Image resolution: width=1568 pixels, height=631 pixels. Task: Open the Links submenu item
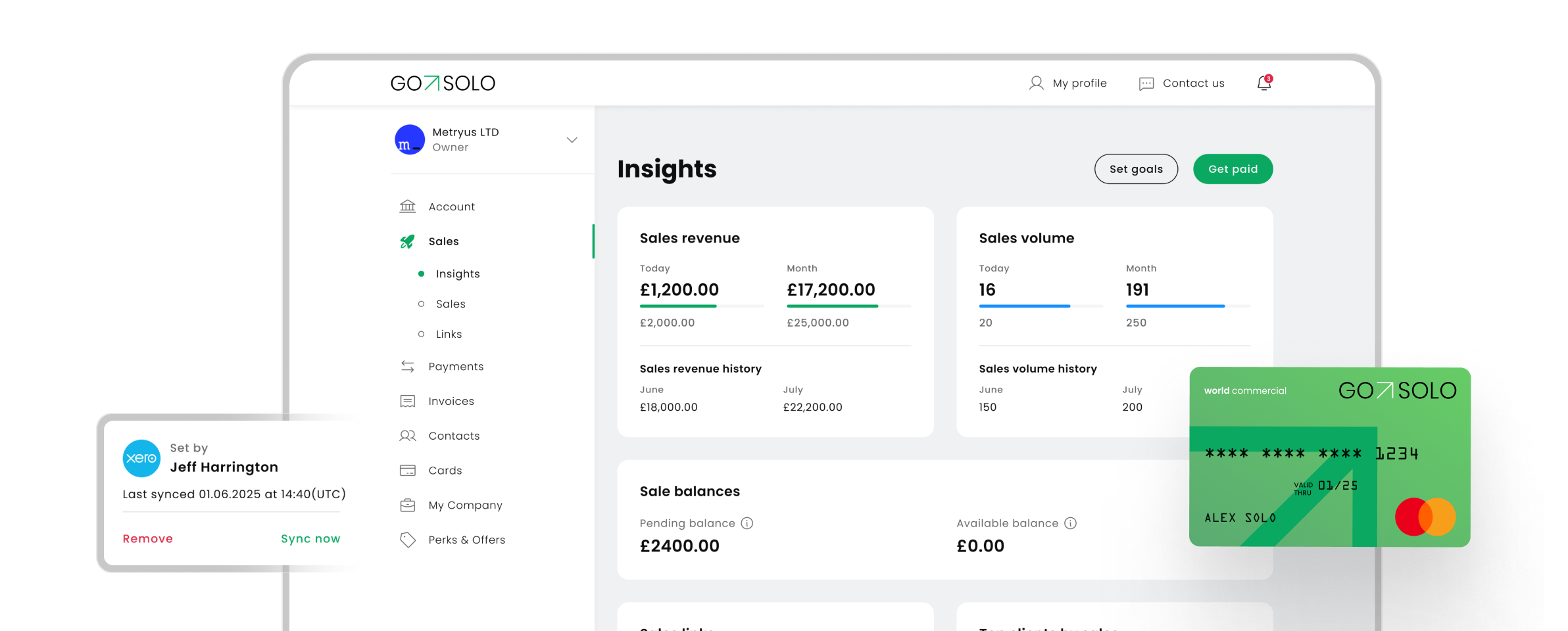[x=449, y=334]
